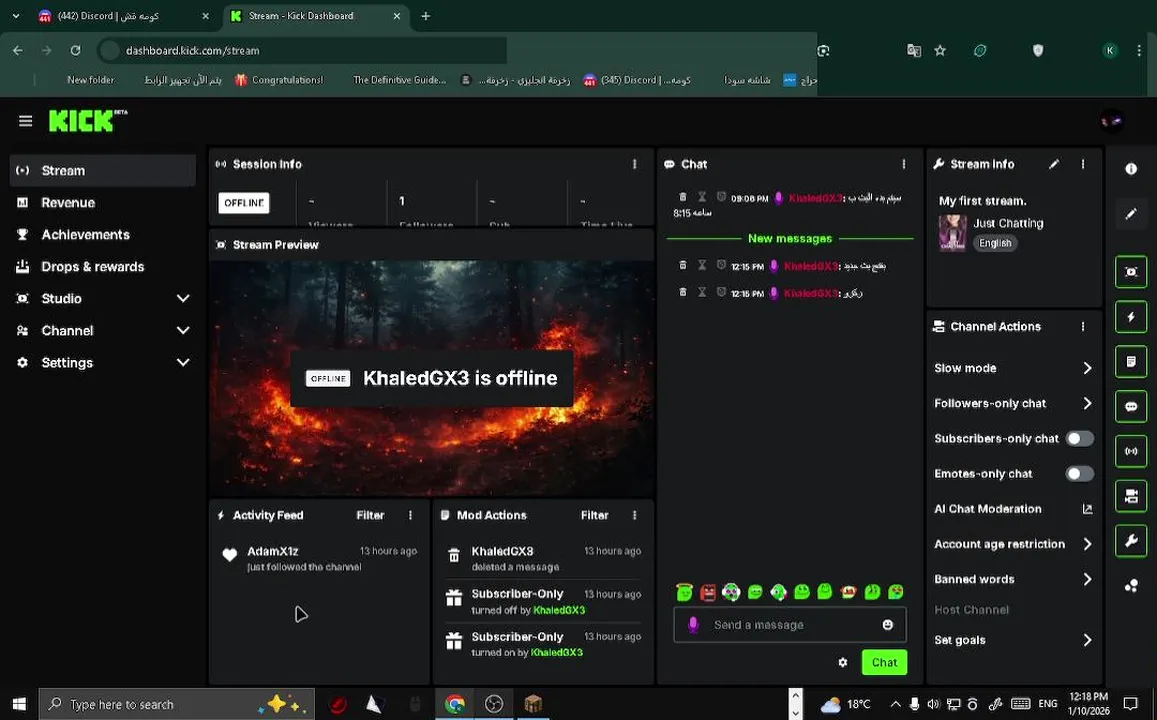Open Session Info panel options menu
The height and width of the screenshot is (720, 1157).
635,165
